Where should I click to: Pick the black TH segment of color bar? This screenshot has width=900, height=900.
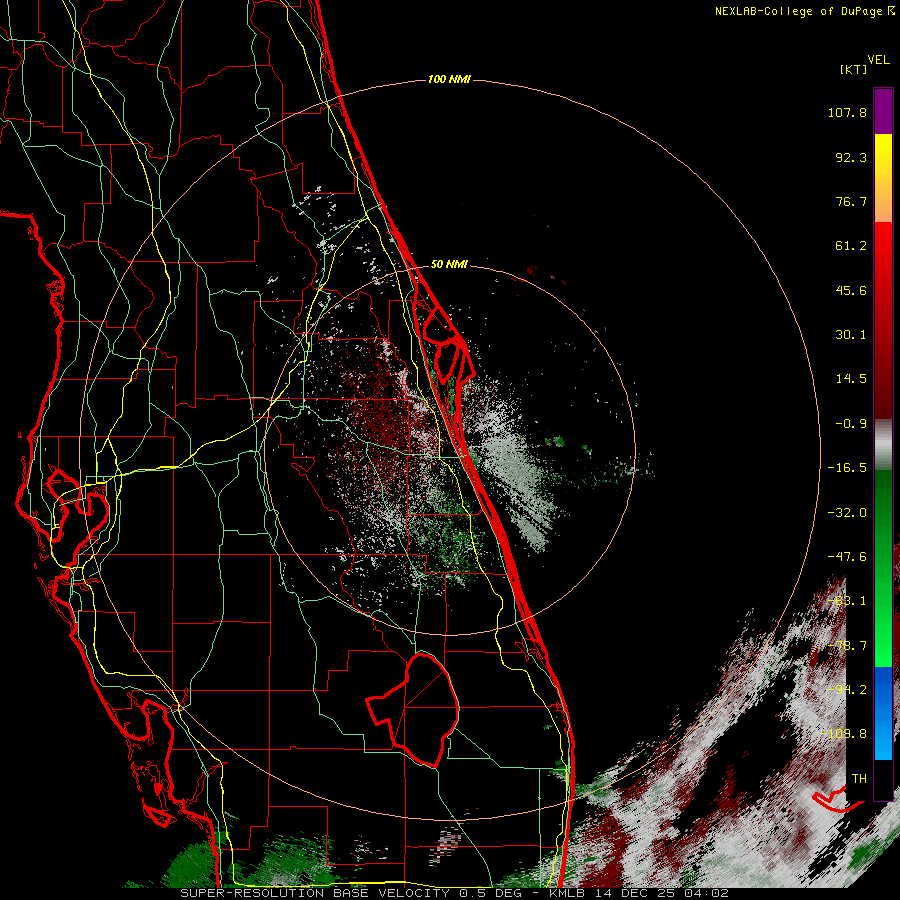[883, 779]
